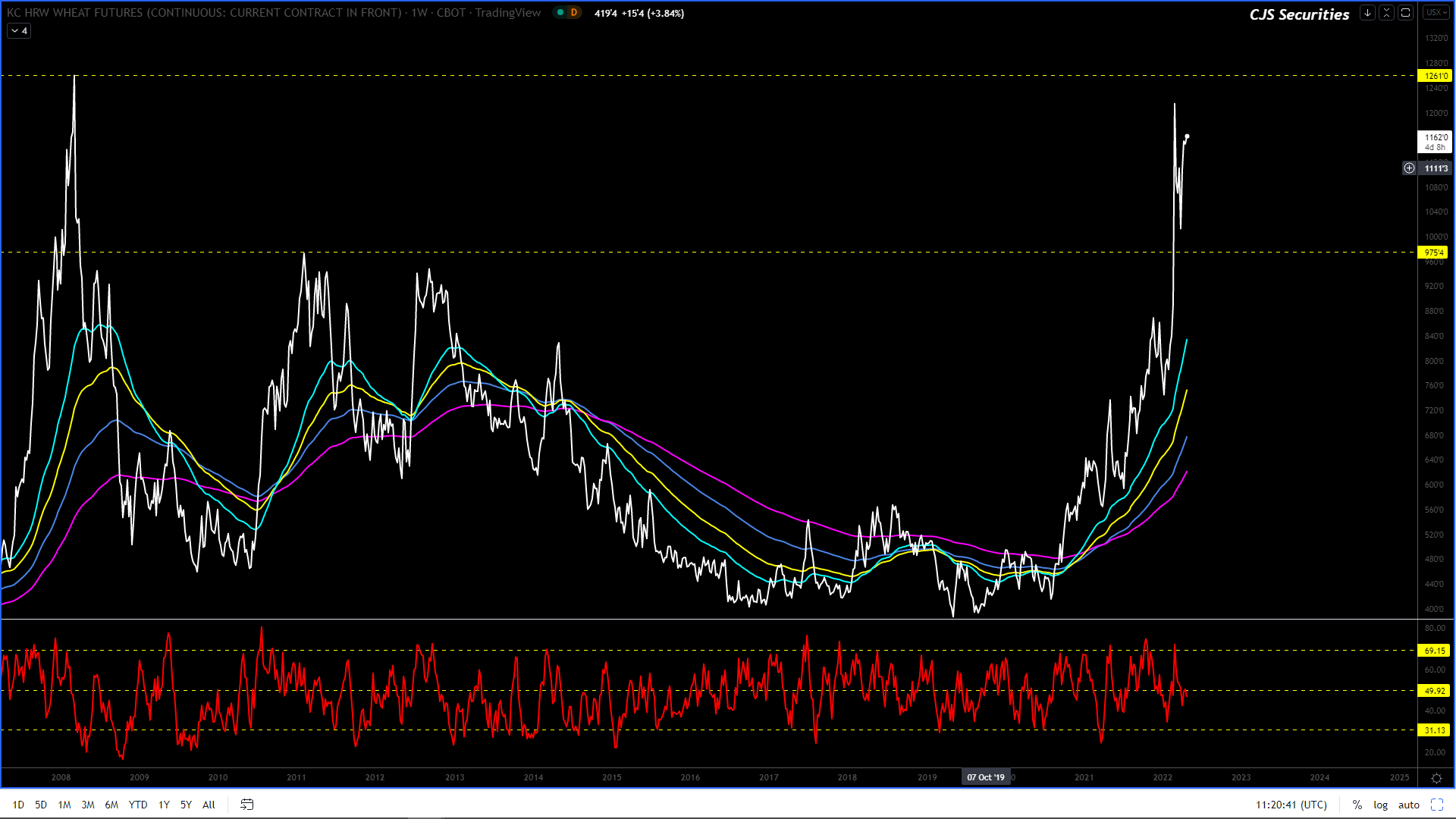Screen dimensions: 1456x819
Task: Click the 975'4 yellow price label
Action: coord(1433,253)
